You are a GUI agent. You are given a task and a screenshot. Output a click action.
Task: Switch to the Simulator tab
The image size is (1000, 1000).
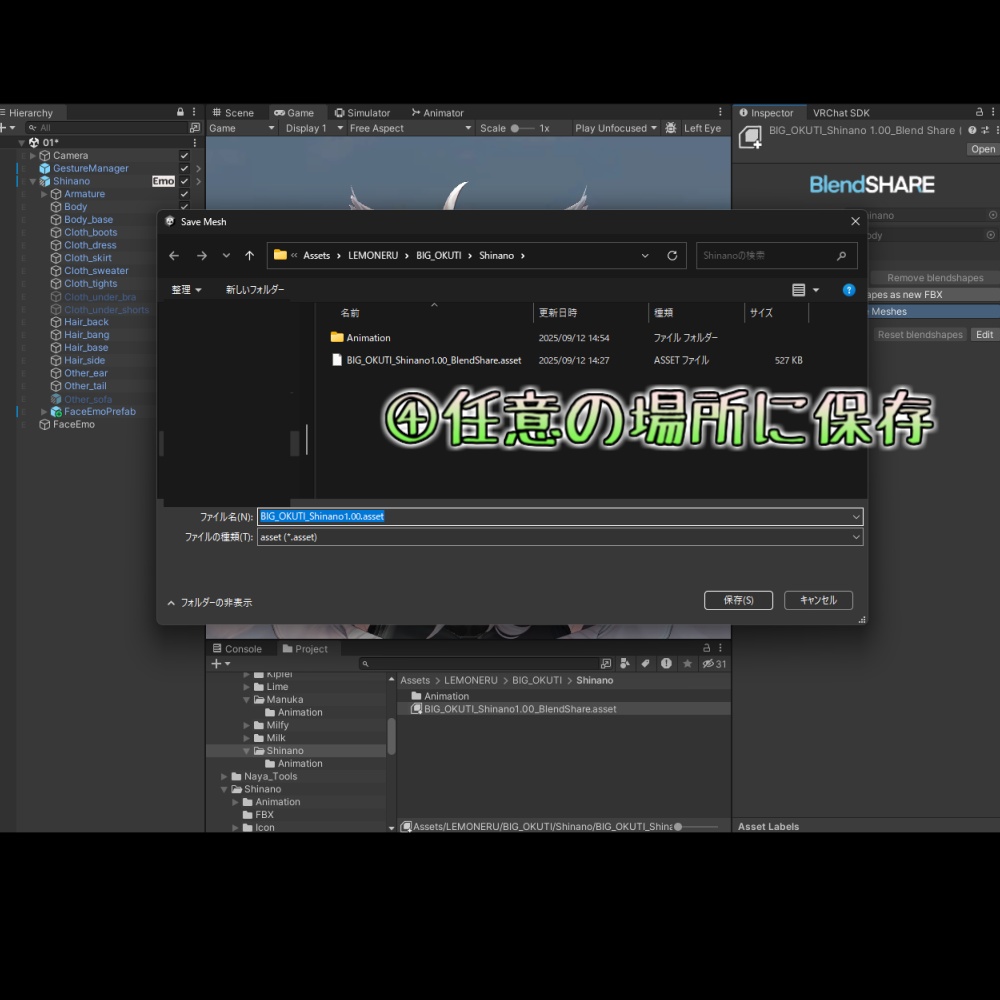pos(362,113)
